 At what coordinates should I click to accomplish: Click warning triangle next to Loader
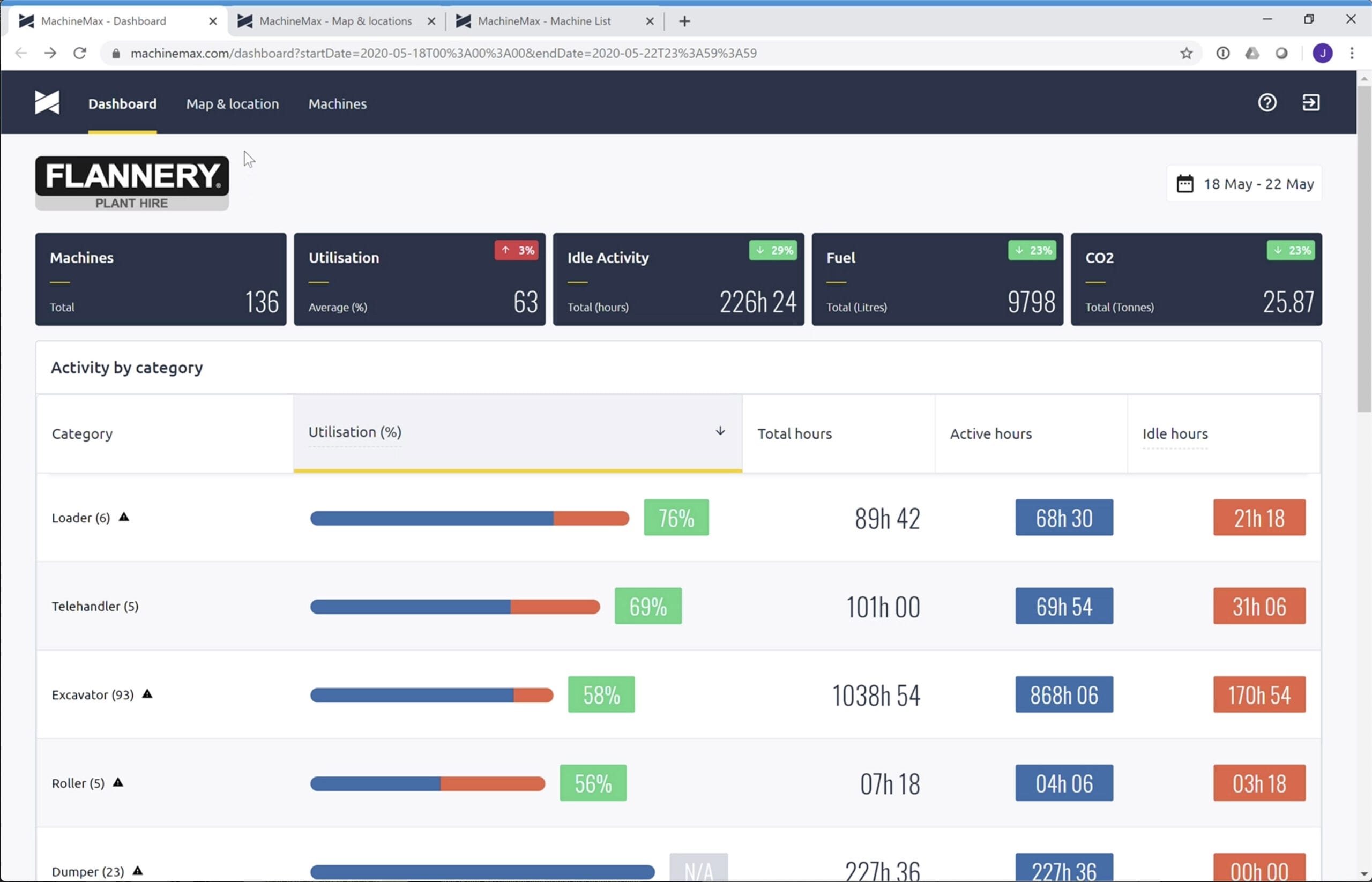tap(124, 517)
